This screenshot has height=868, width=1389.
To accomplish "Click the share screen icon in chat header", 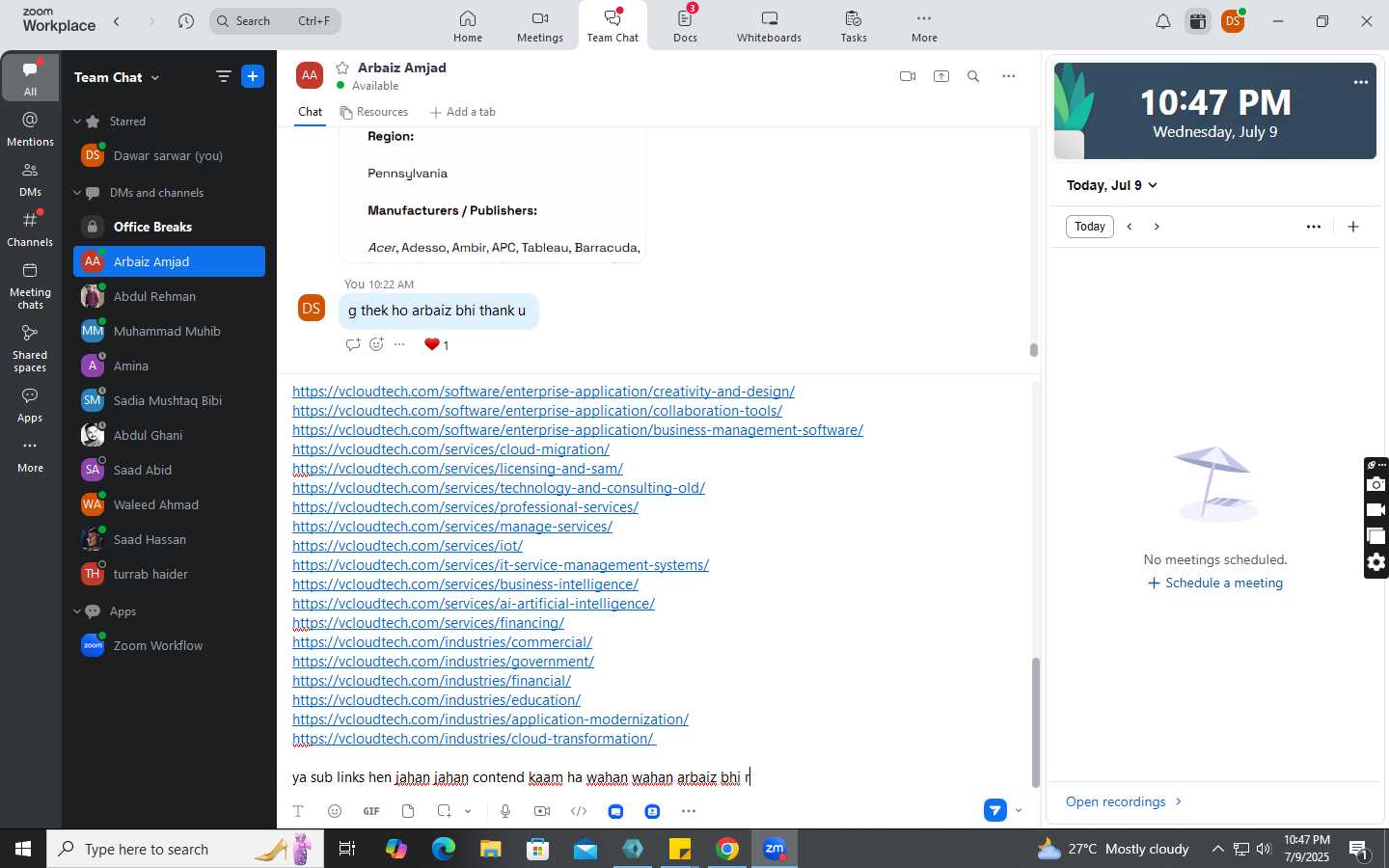I will pos(941,76).
